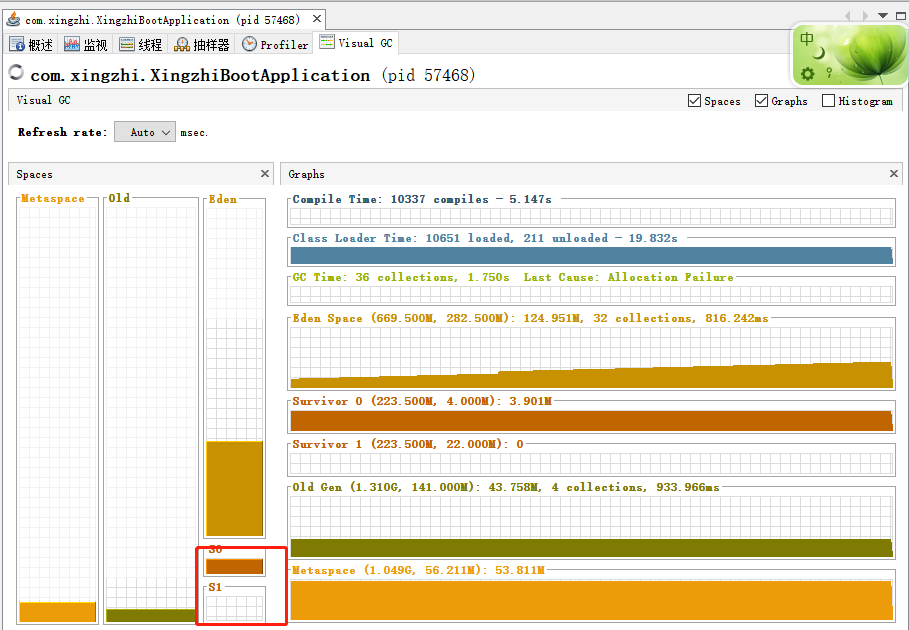
Task: Click the Eden Space graph area
Action: pyautogui.click(x=591, y=357)
